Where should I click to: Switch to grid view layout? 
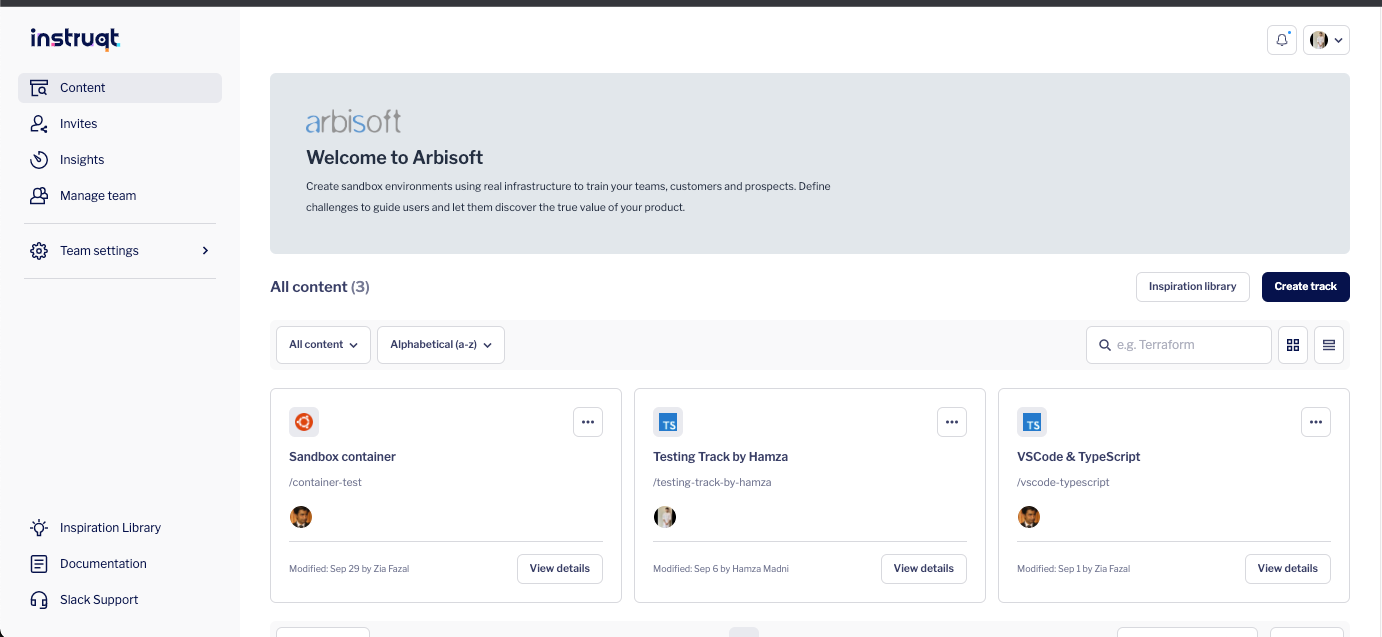pos(1293,344)
